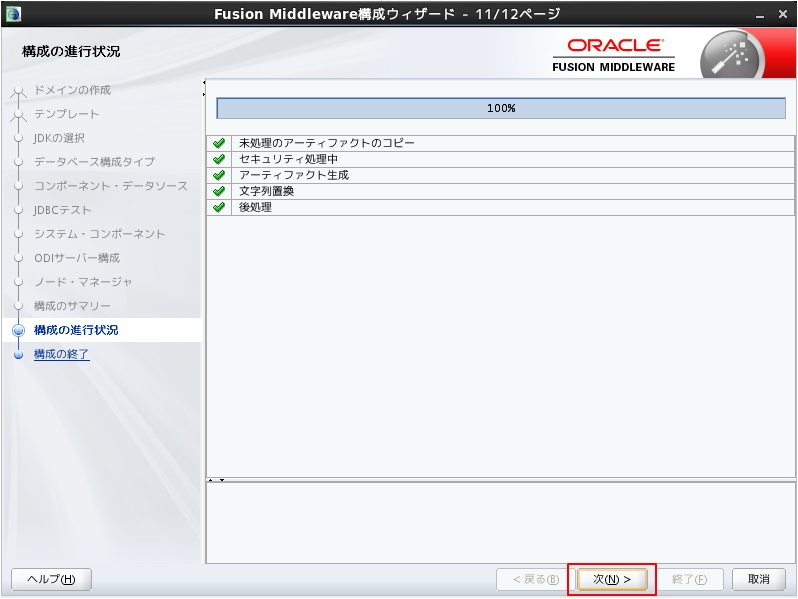Viewport: 798px width, 599px height.
Task: Click green checkmark for 後処理
Action: coord(219,207)
